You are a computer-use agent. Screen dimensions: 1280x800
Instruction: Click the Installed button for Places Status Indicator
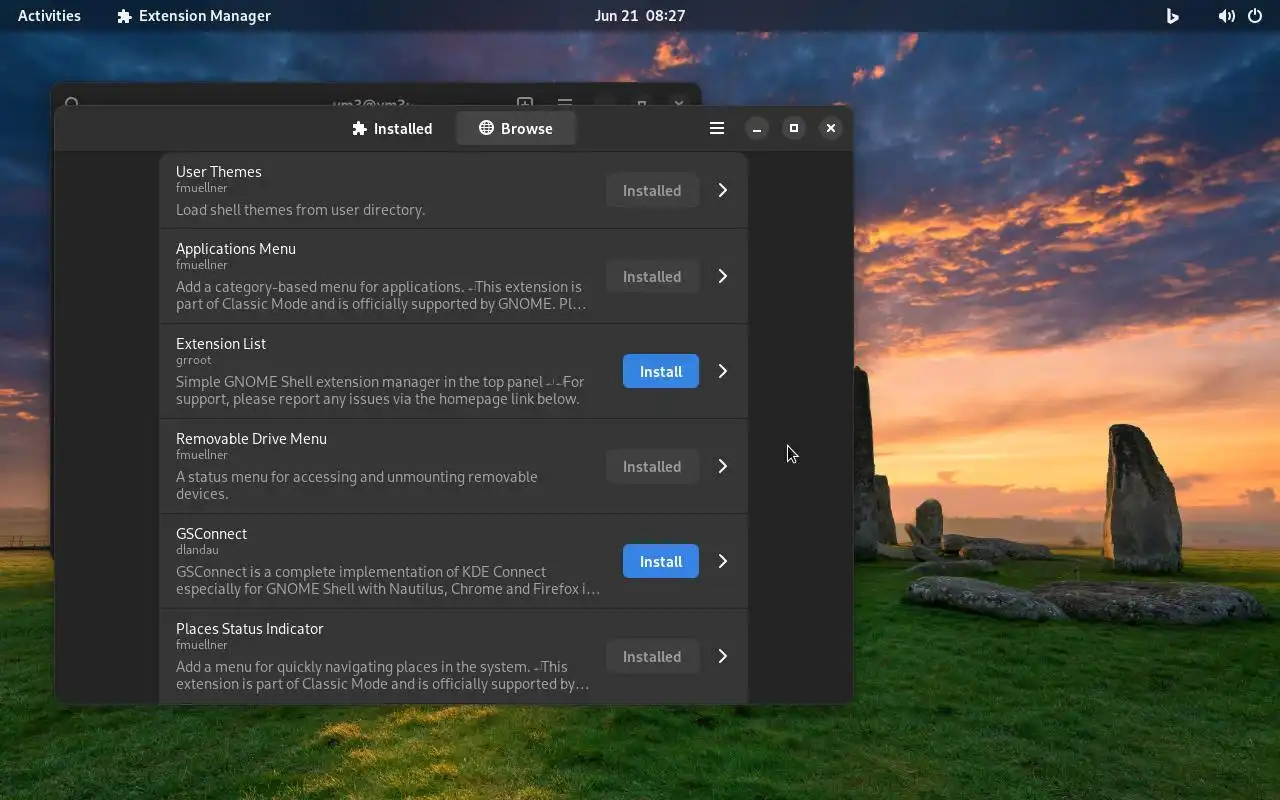click(652, 656)
